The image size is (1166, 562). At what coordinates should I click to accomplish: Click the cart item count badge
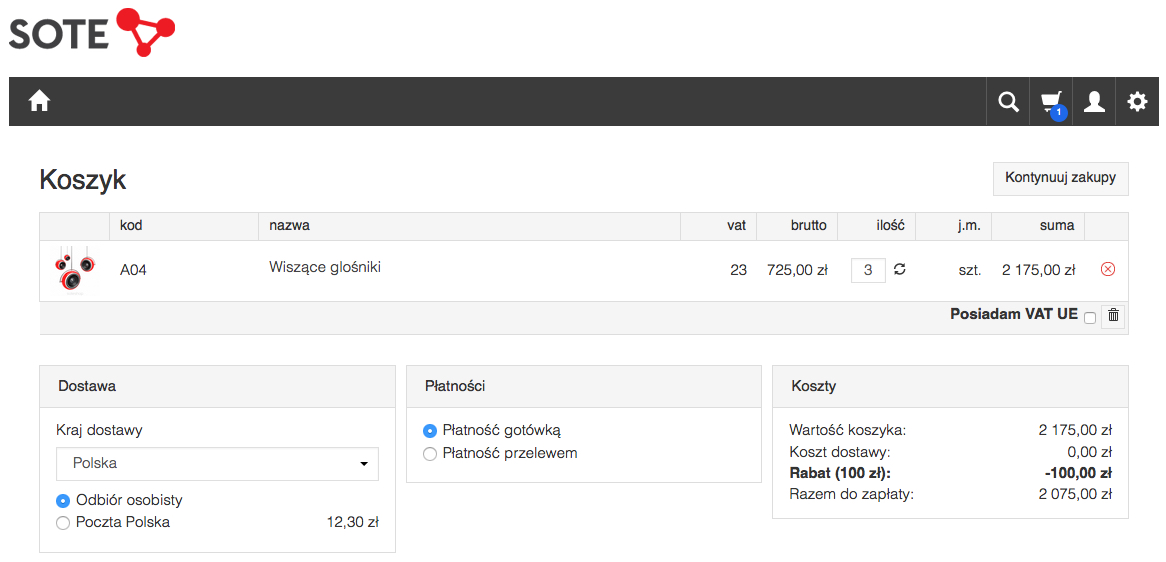pos(1059,113)
